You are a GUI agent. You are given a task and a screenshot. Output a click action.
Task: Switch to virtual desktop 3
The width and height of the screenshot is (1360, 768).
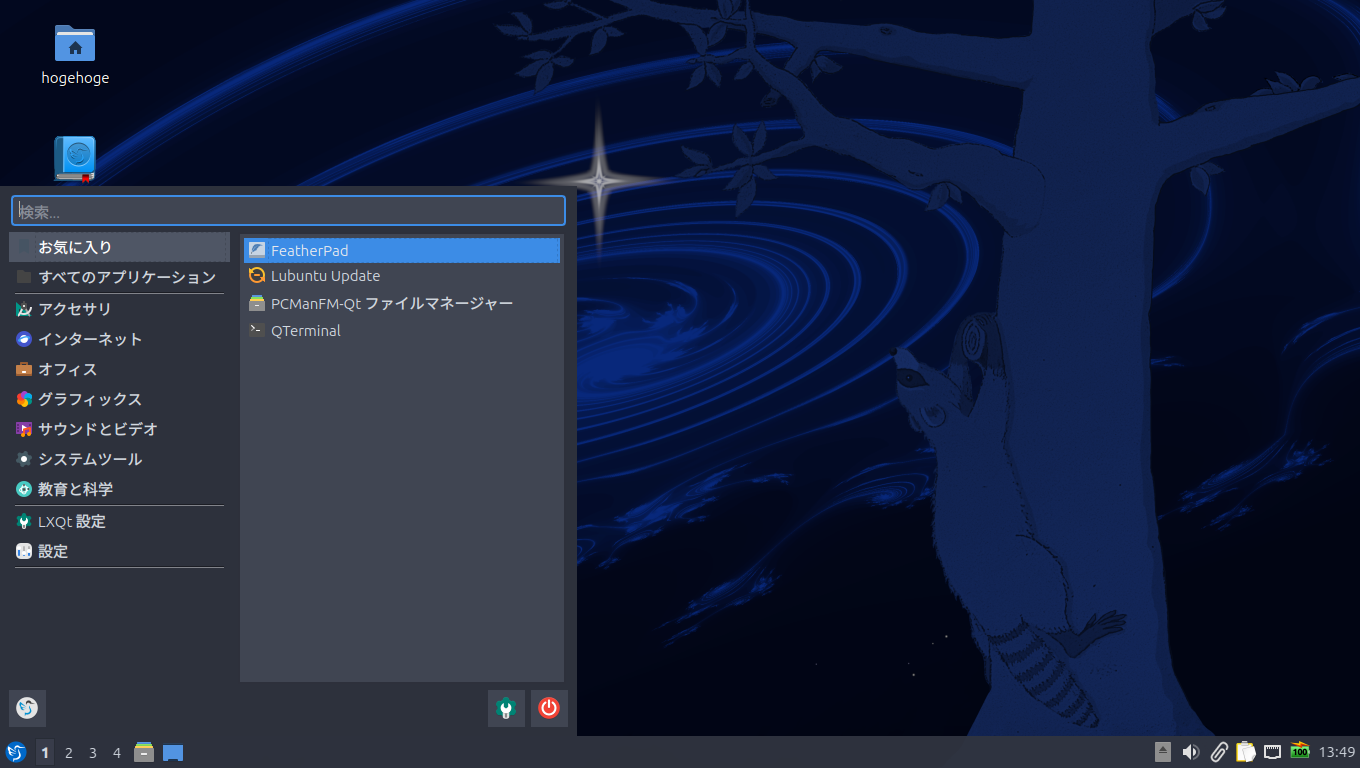(92, 752)
